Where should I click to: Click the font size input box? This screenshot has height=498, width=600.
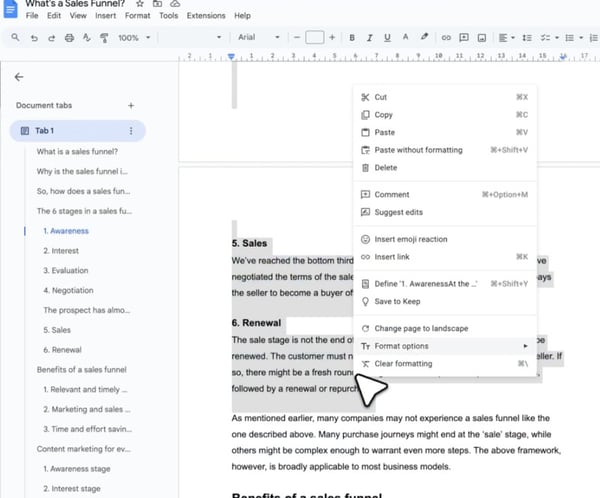[x=314, y=38]
